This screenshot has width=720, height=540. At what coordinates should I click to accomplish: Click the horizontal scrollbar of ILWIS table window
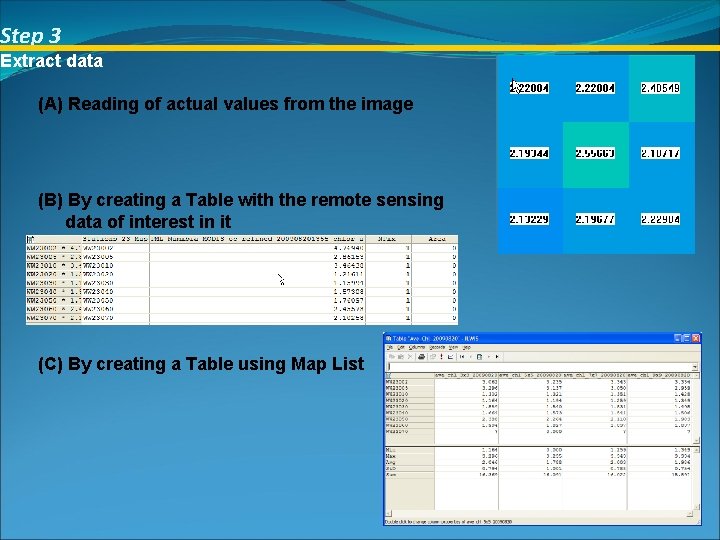pyautogui.click(x=539, y=514)
